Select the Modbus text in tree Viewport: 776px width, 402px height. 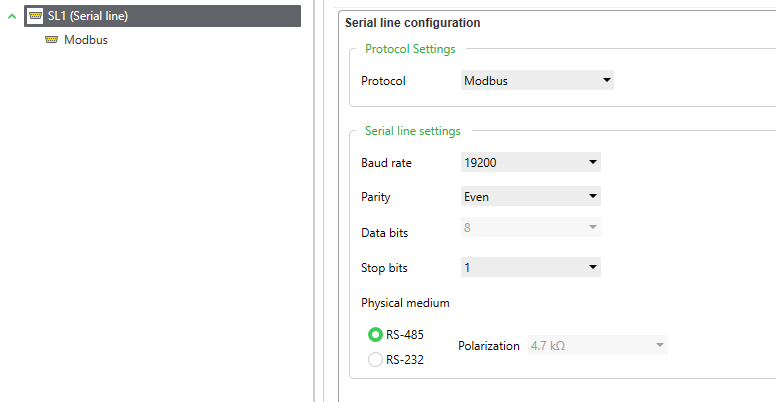[86, 40]
